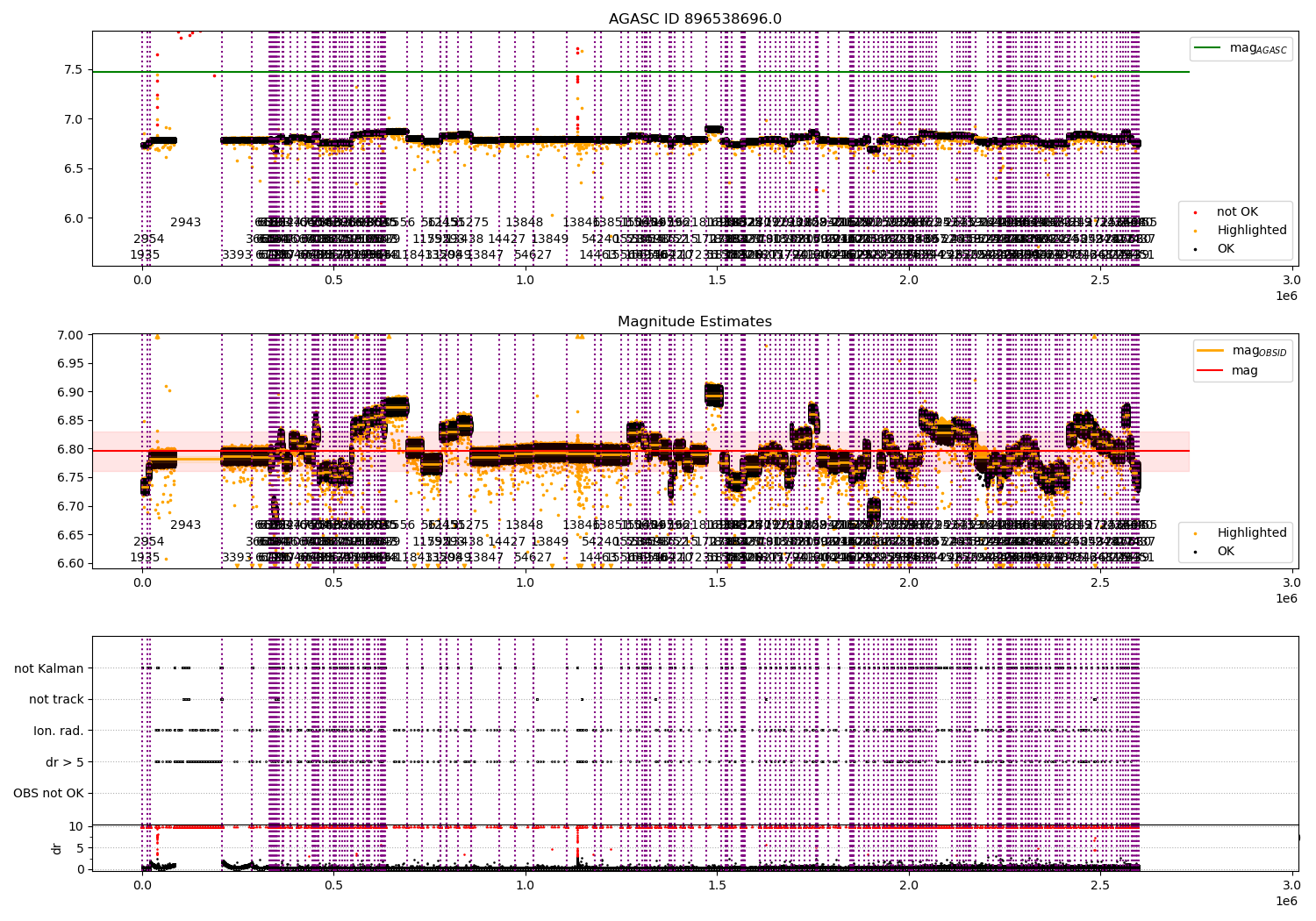The height and width of the screenshot is (921, 1316).
Task: Click x-axis tick 1.0 in top plot
Action: [x=526, y=281]
